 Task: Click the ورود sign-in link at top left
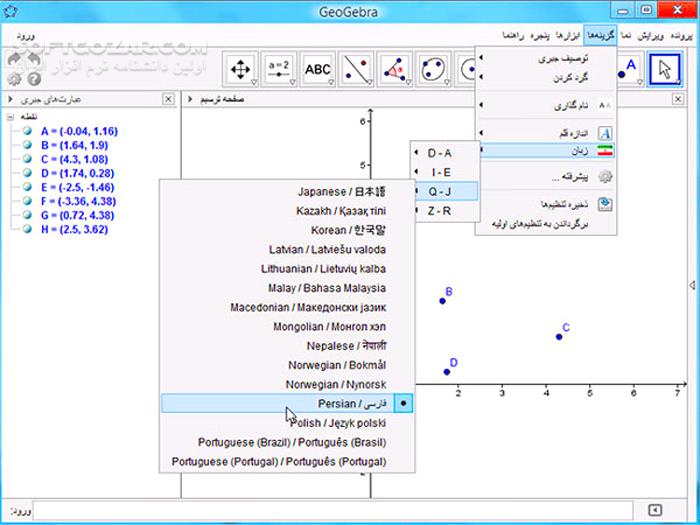click(x=26, y=36)
